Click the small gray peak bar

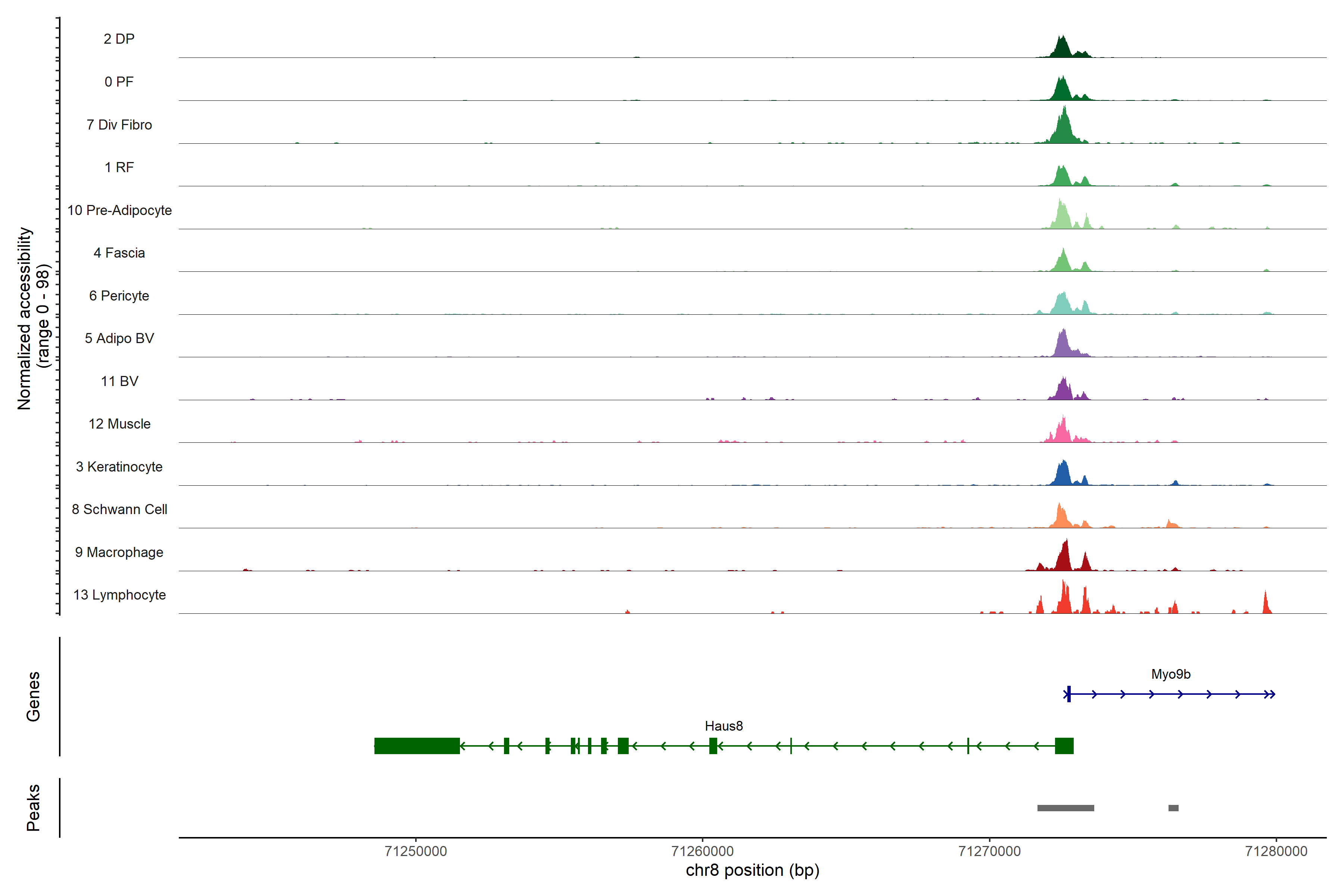1173,808
